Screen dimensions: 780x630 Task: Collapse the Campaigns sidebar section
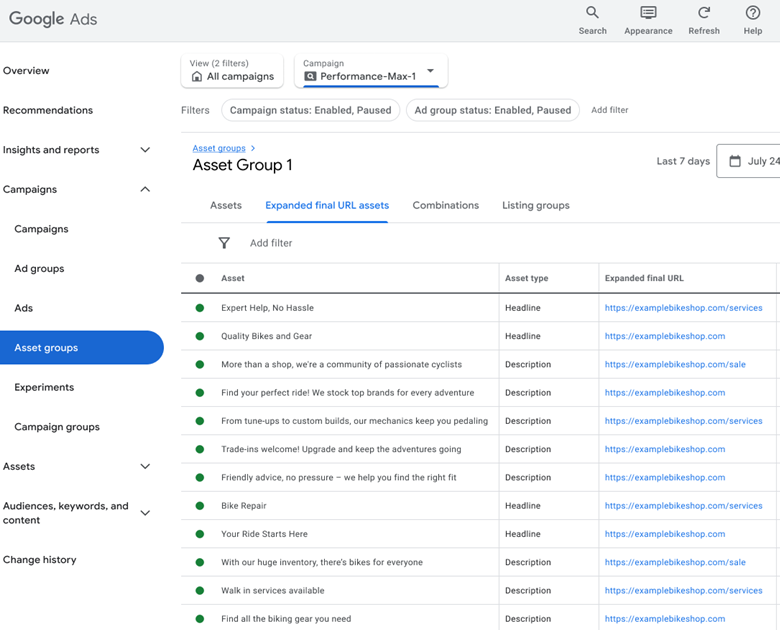click(x=145, y=189)
